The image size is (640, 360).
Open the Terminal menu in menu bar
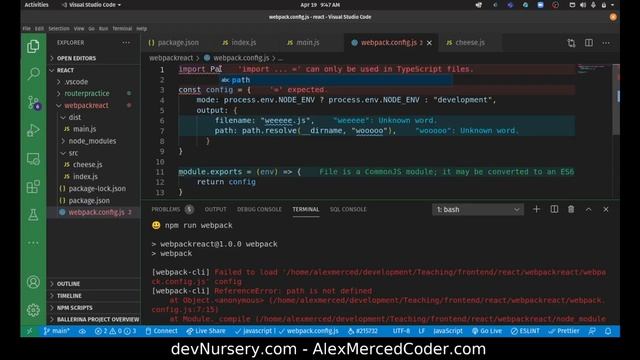point(122,29)
